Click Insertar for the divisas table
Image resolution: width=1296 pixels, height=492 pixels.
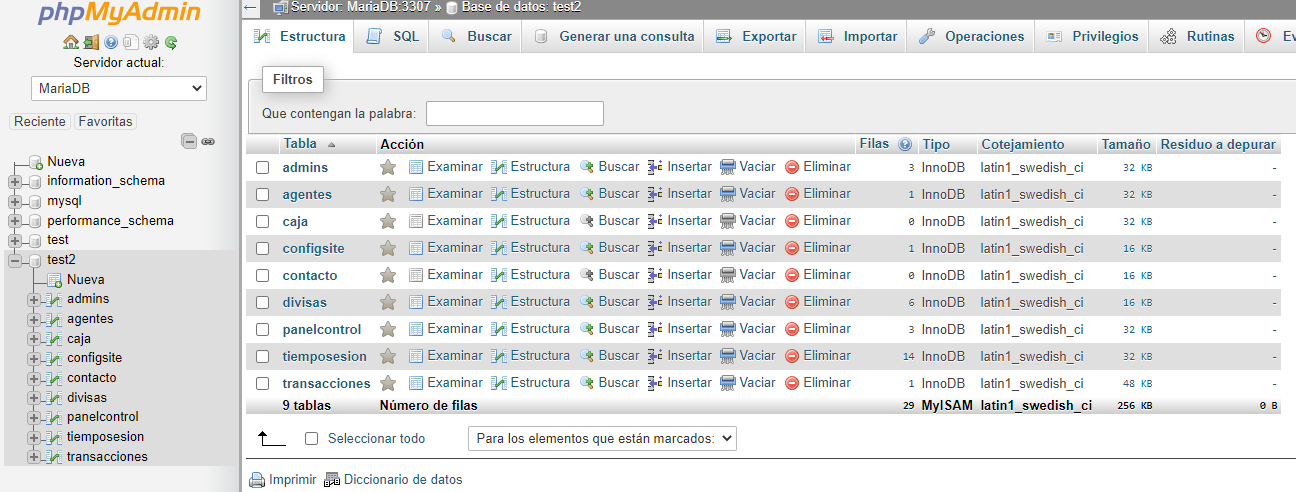(680, 302)
